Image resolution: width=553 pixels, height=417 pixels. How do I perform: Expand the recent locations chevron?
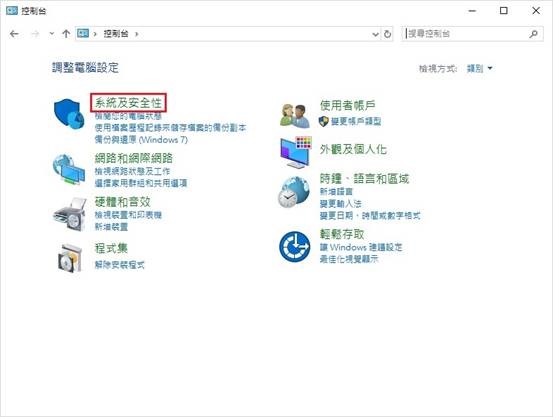[52, 34]
